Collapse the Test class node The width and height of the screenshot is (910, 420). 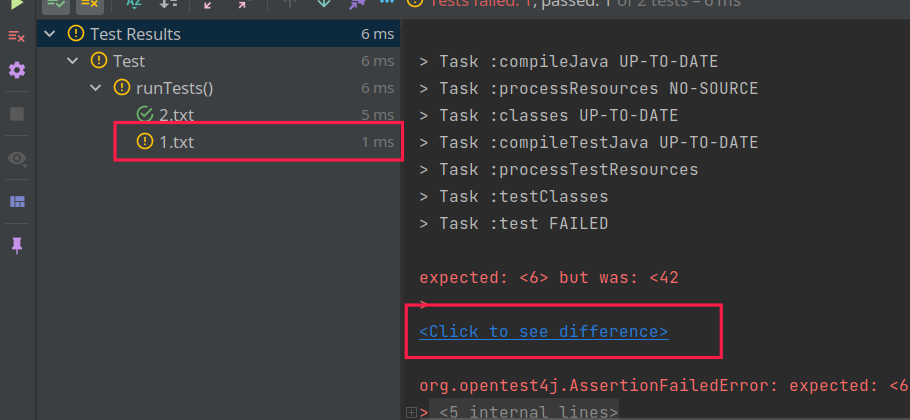pyautogui.click(x=73, y=61)
